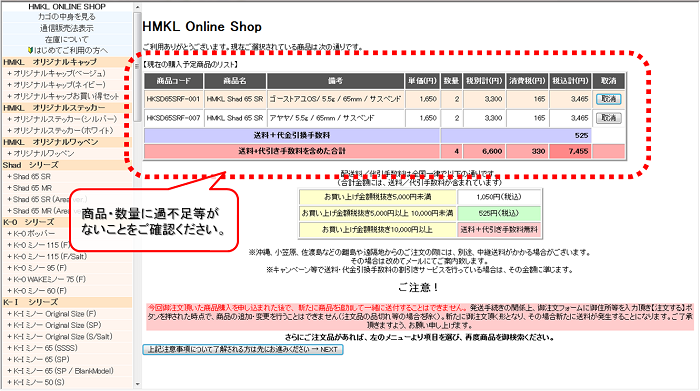
Task: Click the NEXT button to proceed
Action: click(243, 349)
